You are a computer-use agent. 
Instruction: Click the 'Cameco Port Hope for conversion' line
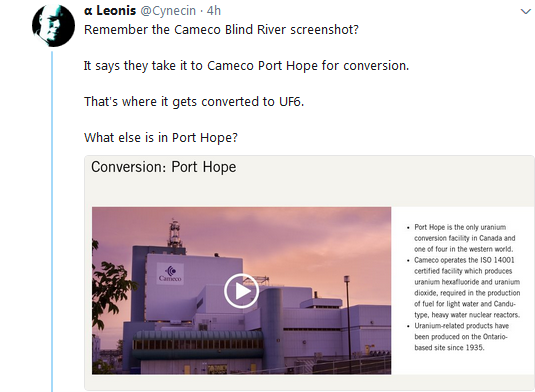(246, 66)
